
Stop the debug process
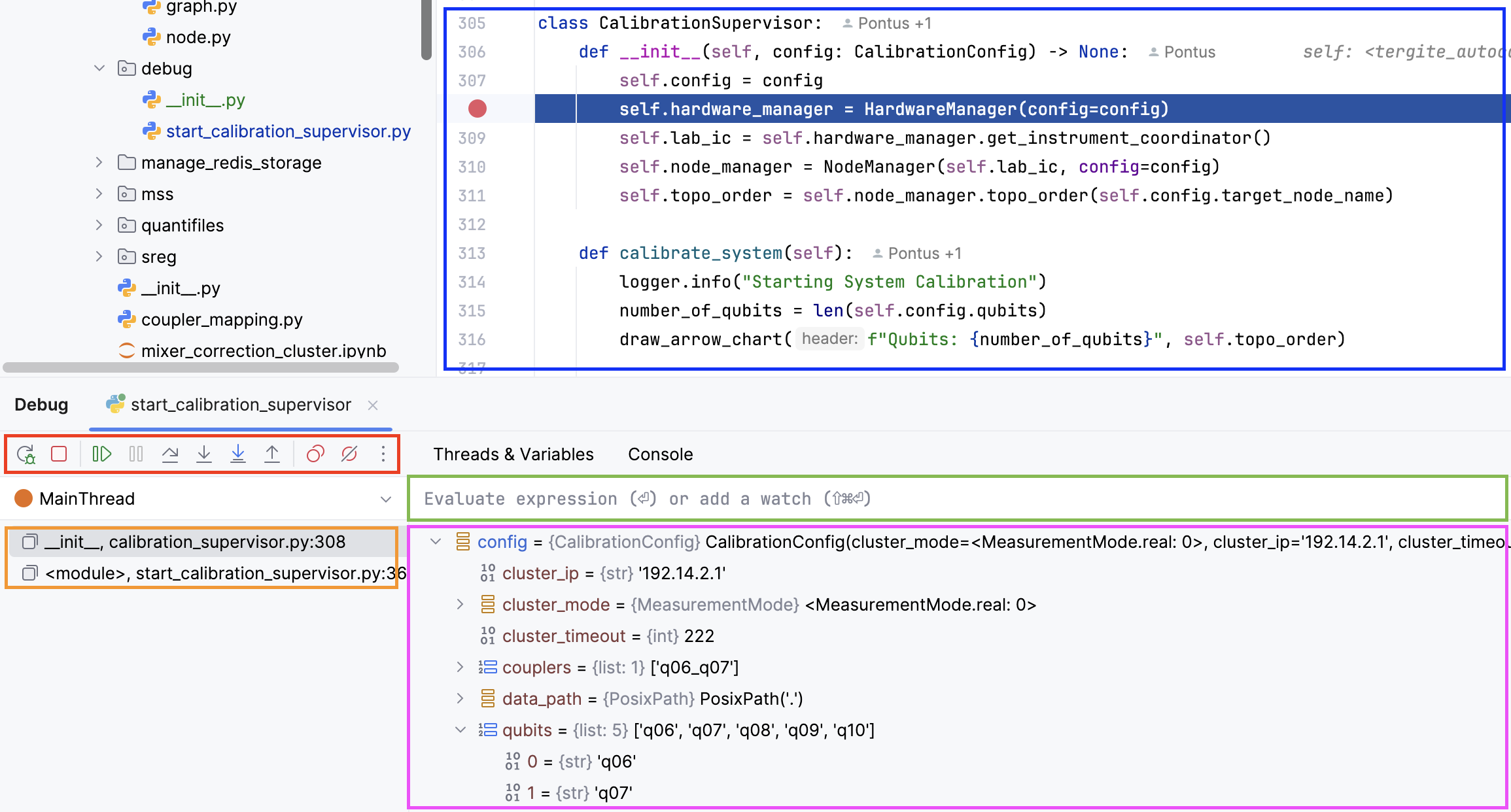click(59, 454)
